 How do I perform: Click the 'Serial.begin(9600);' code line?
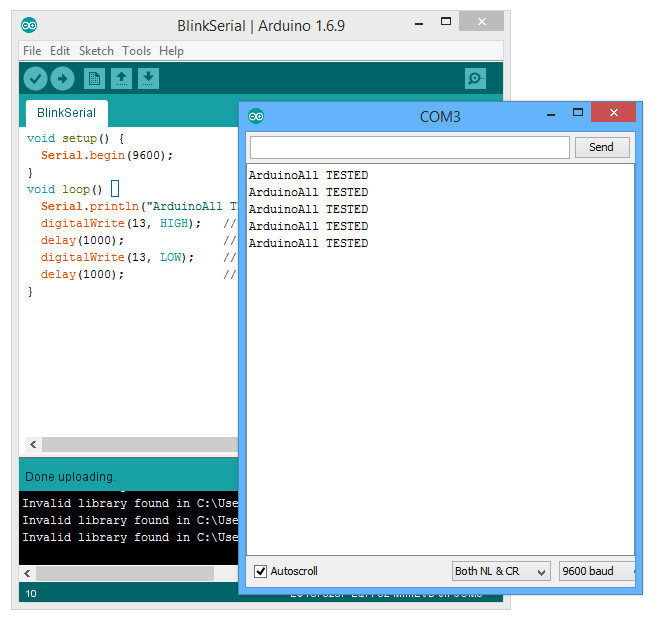pyautogui.click(x=107, y=155)
